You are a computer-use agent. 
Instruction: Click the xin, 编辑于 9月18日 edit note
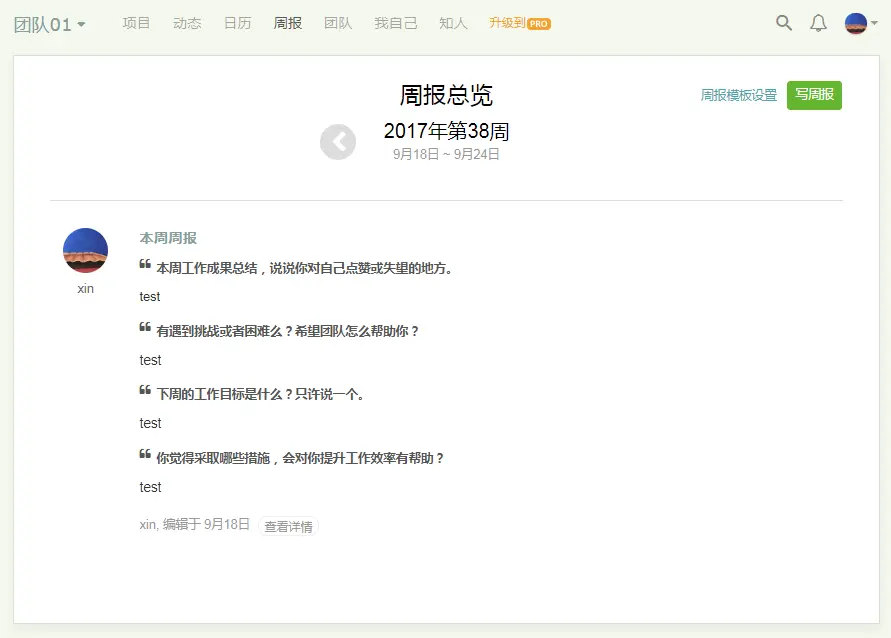click(x=194, y=524)
